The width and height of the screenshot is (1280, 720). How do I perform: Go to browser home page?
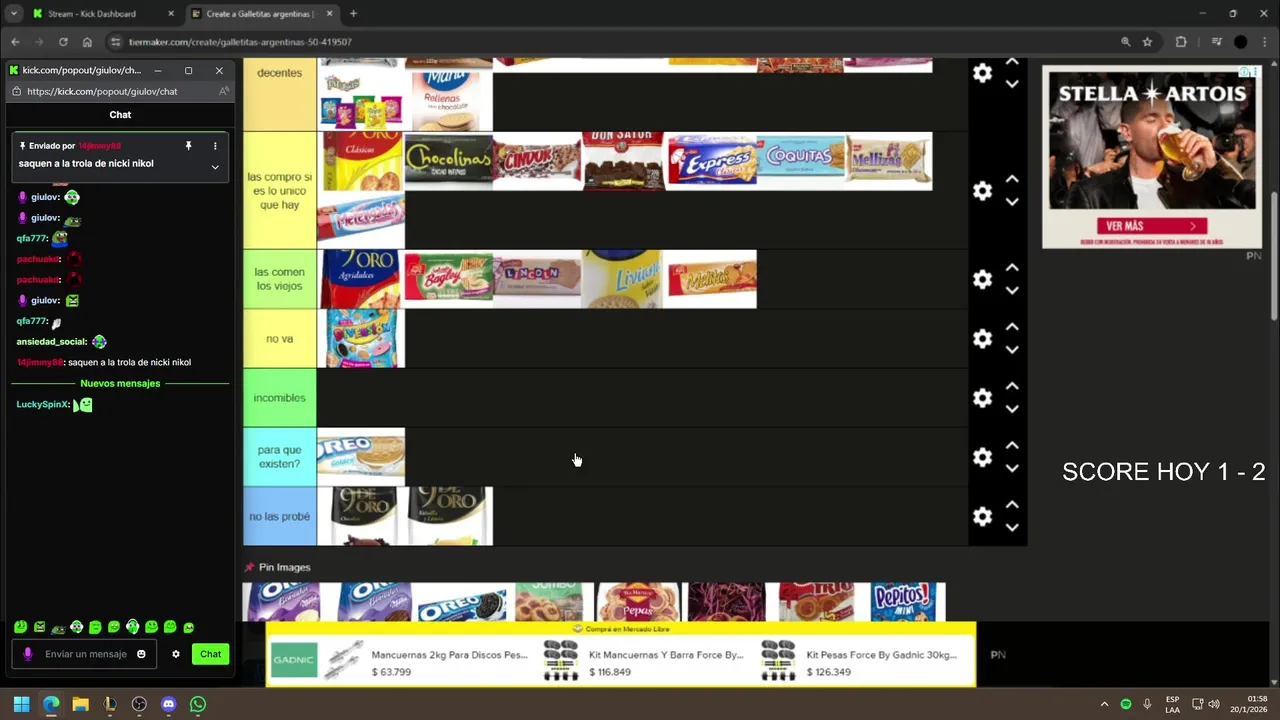[87, 42]
